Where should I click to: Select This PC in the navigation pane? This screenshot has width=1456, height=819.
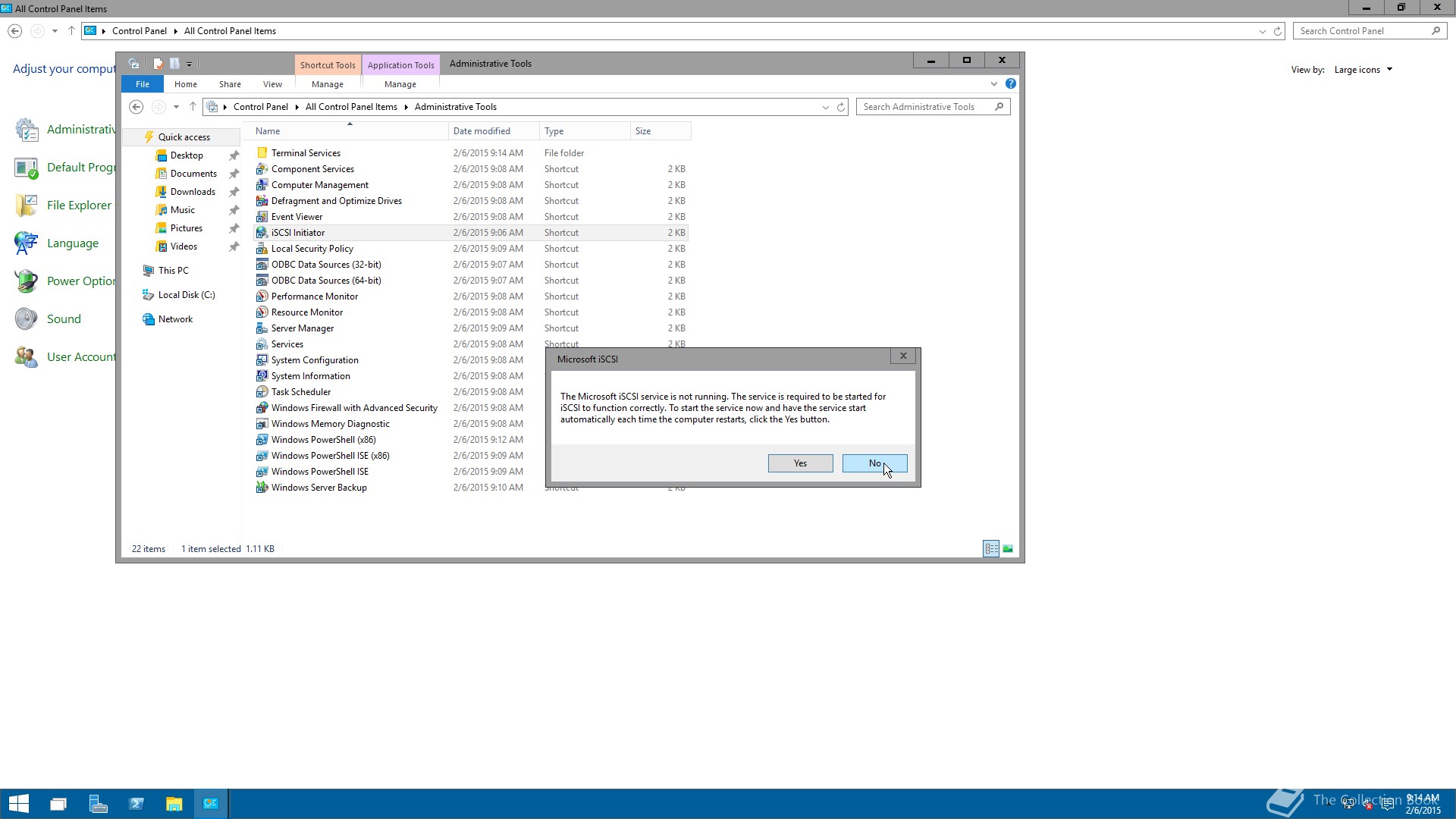[173, 271]
